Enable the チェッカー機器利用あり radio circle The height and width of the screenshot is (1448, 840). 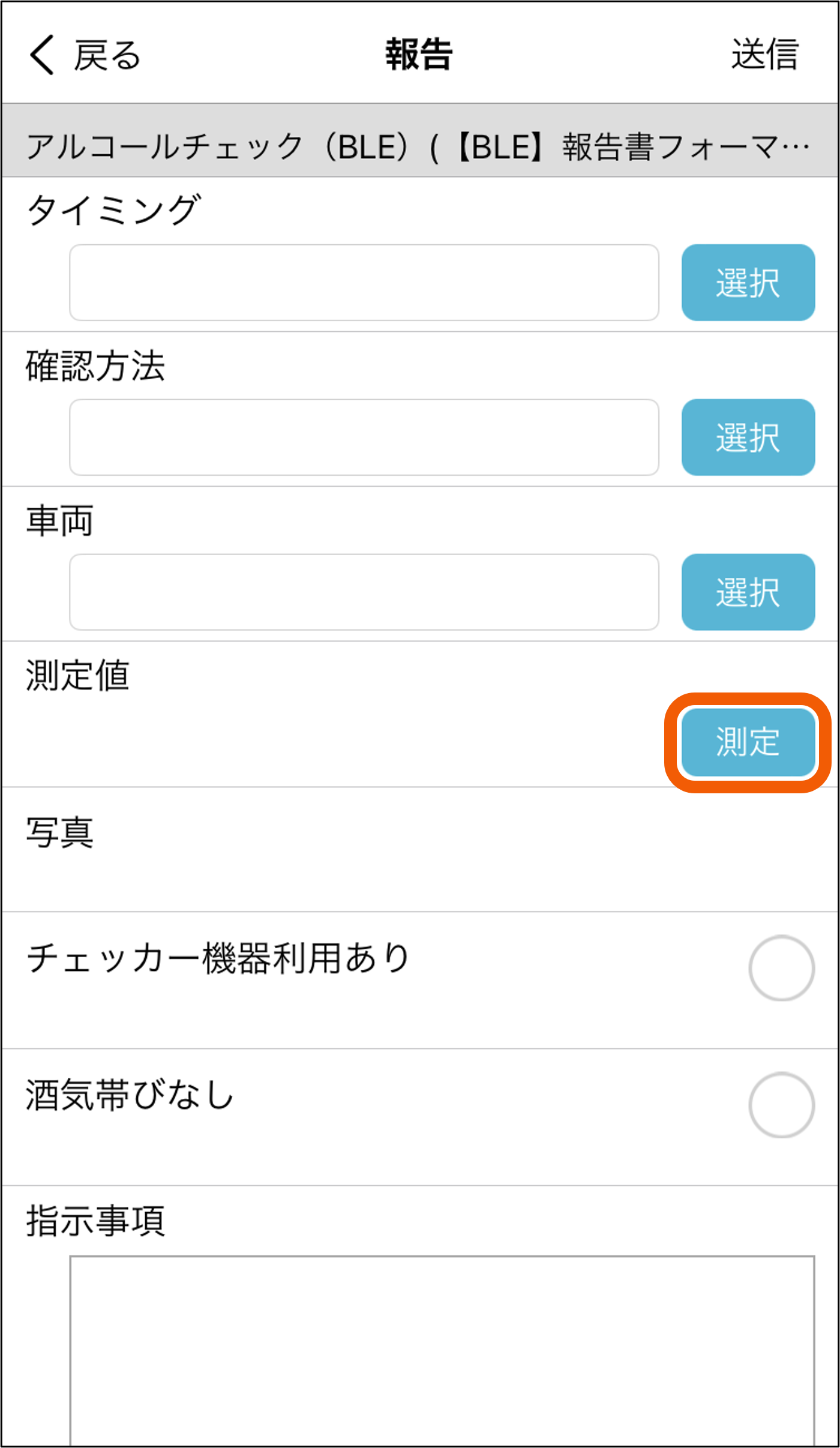click(x=781, y=968)
